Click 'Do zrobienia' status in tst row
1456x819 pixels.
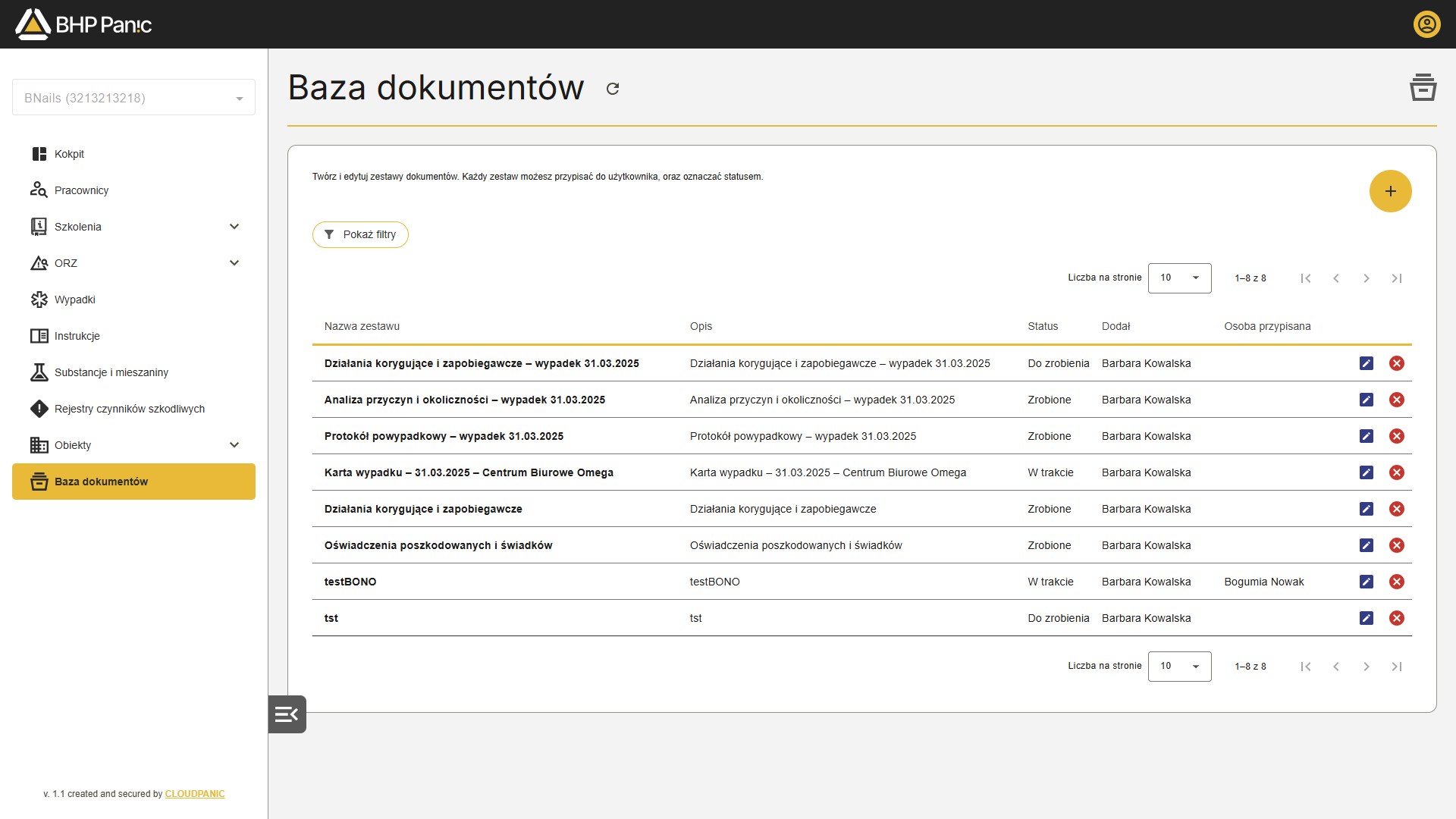(x=1059, y=618)
